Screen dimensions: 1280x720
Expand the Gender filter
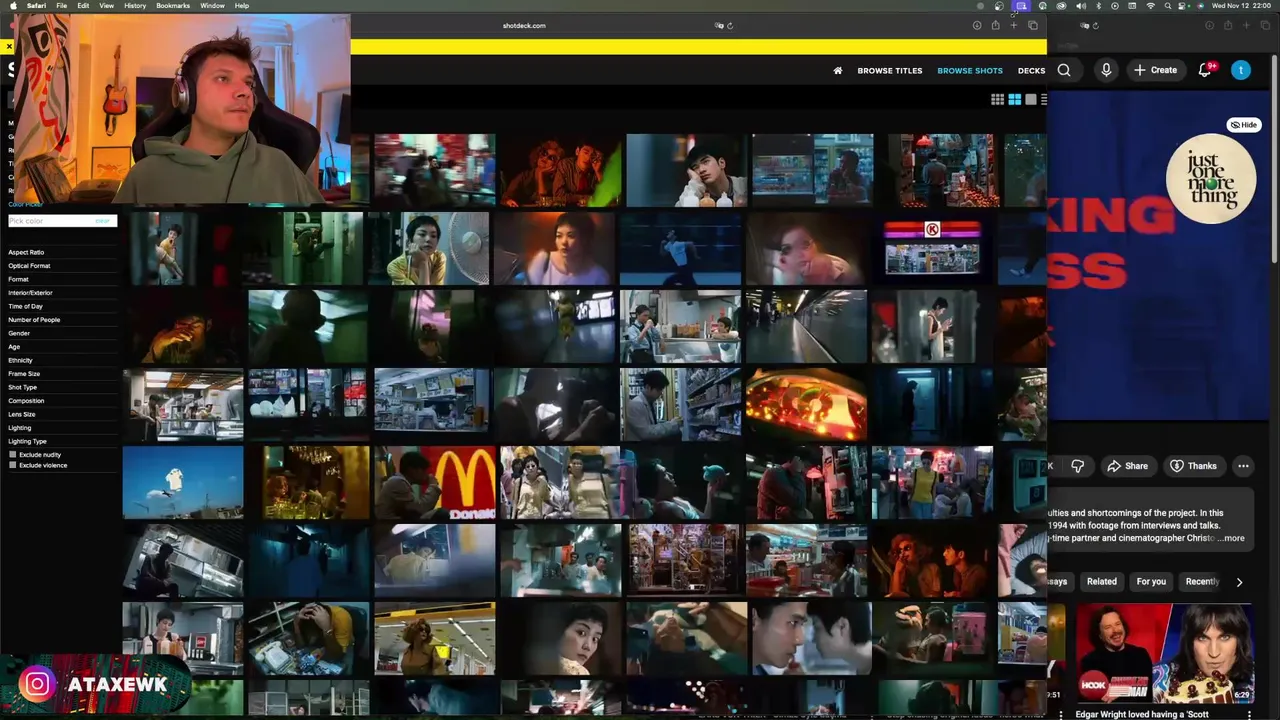[x=19, y=333]
